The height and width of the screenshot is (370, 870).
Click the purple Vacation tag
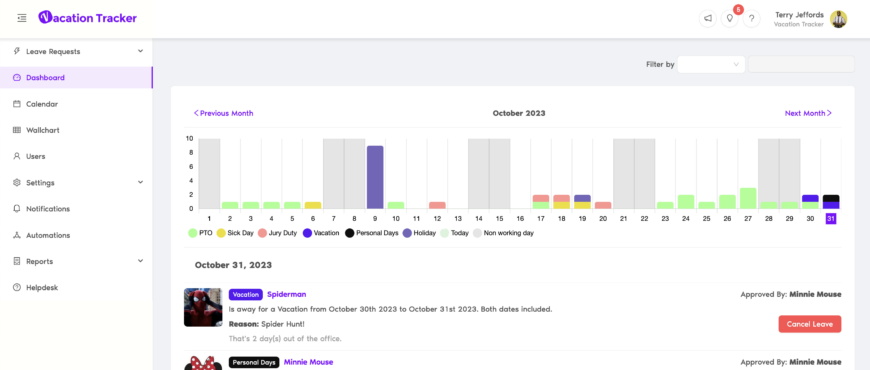click(x=245, y=295)
